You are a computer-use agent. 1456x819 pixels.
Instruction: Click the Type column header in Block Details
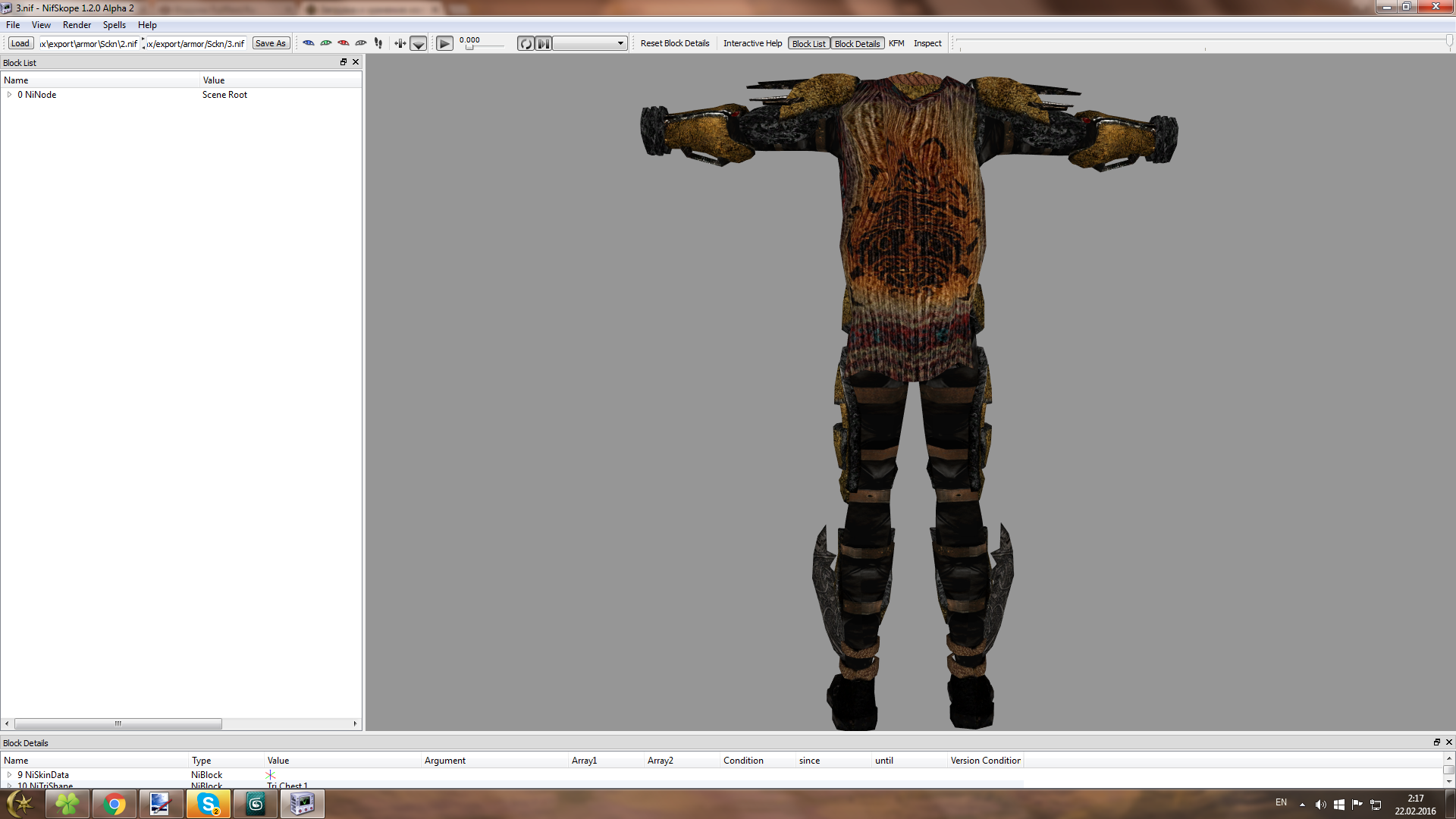tap(226, 761)
